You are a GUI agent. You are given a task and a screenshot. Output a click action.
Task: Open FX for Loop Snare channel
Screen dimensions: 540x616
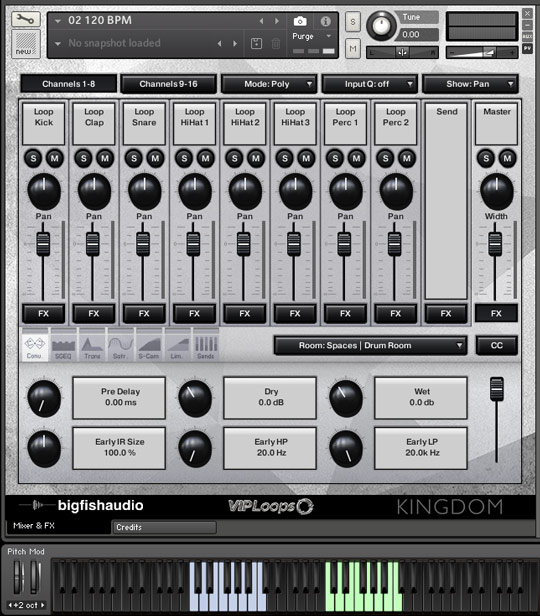(144, 314)
